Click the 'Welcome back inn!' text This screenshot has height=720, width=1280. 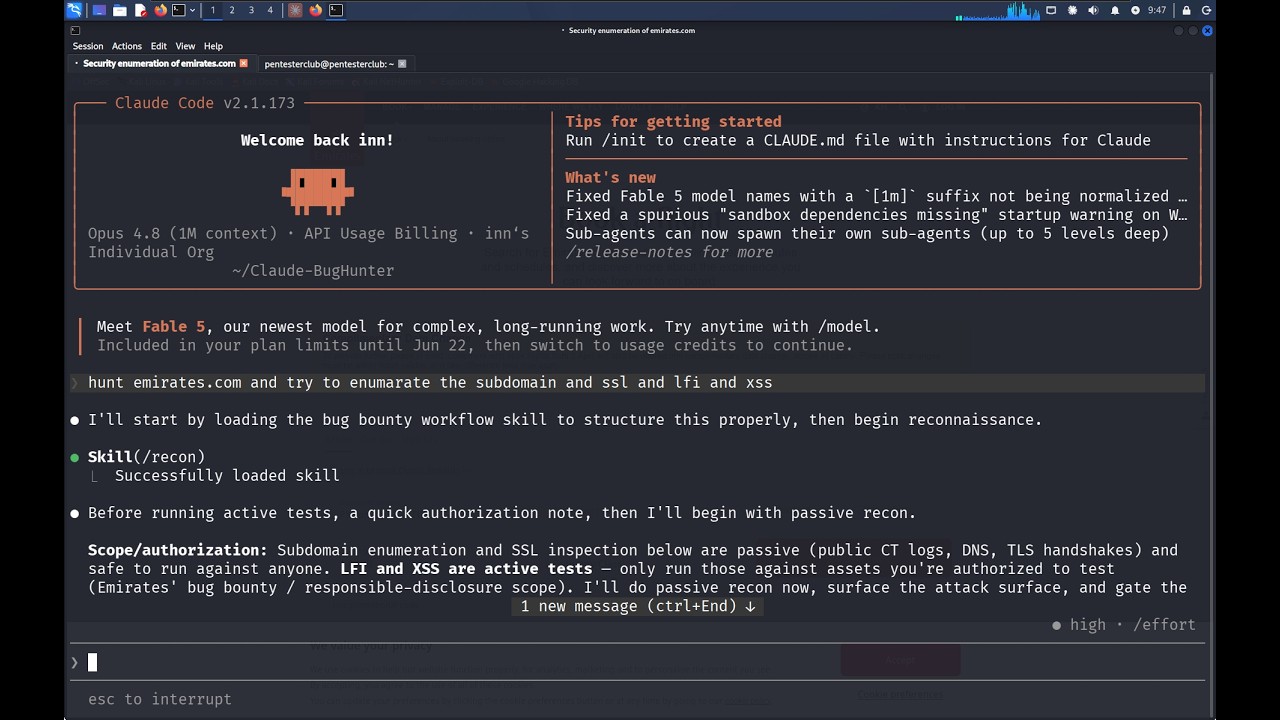(317, 140)
